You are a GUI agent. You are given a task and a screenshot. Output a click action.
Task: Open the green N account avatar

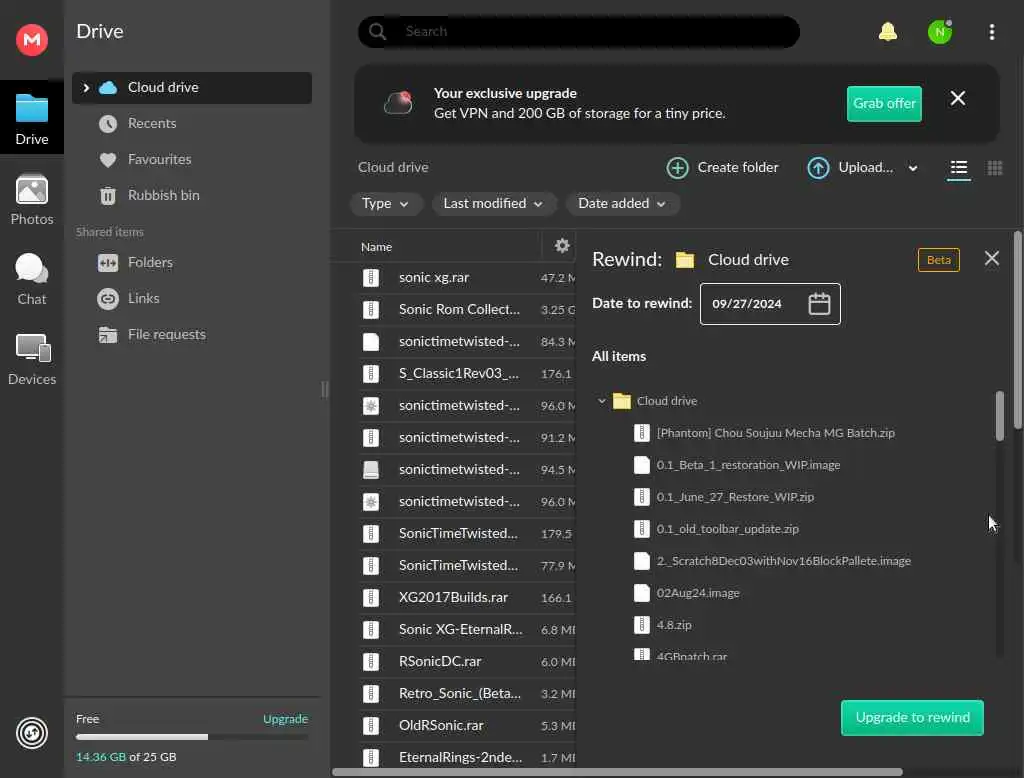click(940, 31)
